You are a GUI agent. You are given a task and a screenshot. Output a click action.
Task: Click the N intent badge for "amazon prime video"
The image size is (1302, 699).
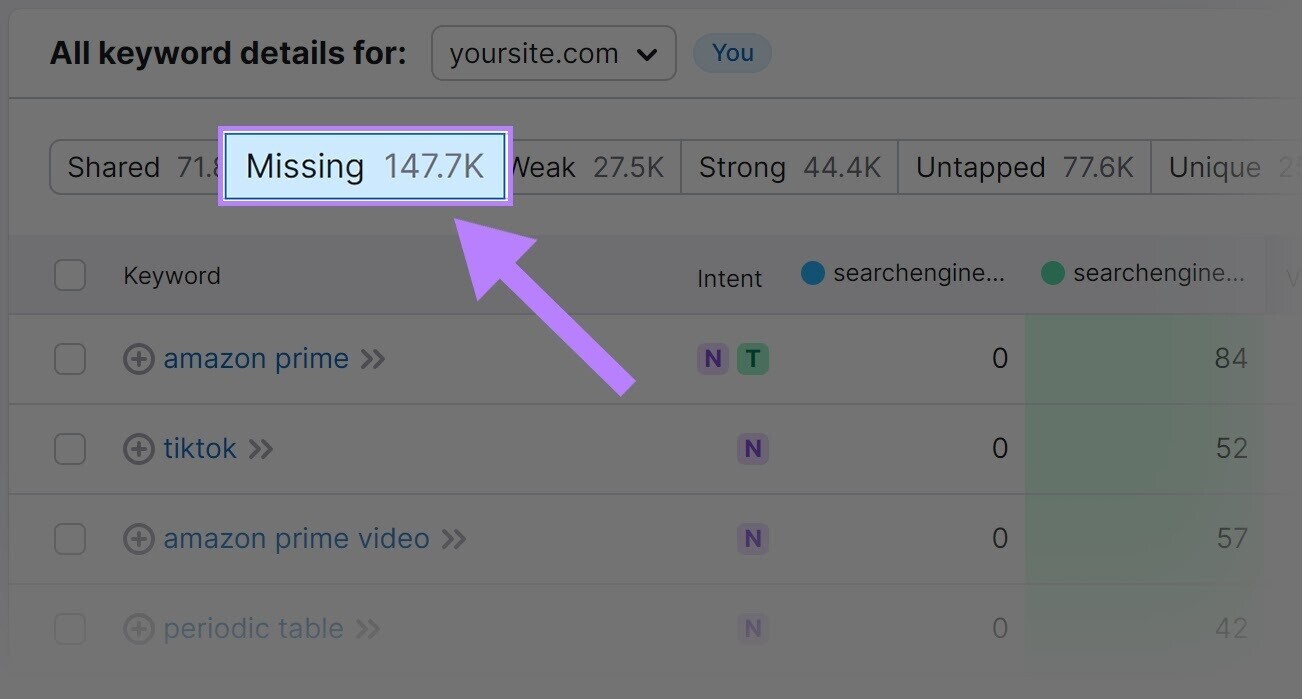coord(753,538)
